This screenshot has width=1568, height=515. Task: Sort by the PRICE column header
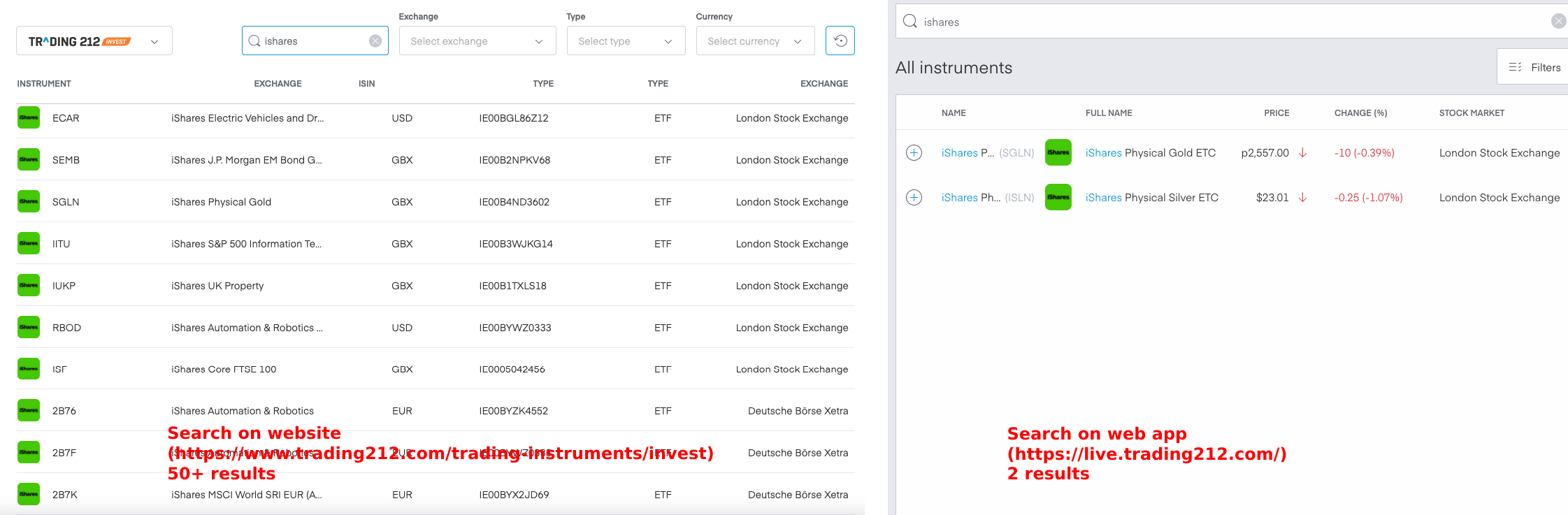1276,113
